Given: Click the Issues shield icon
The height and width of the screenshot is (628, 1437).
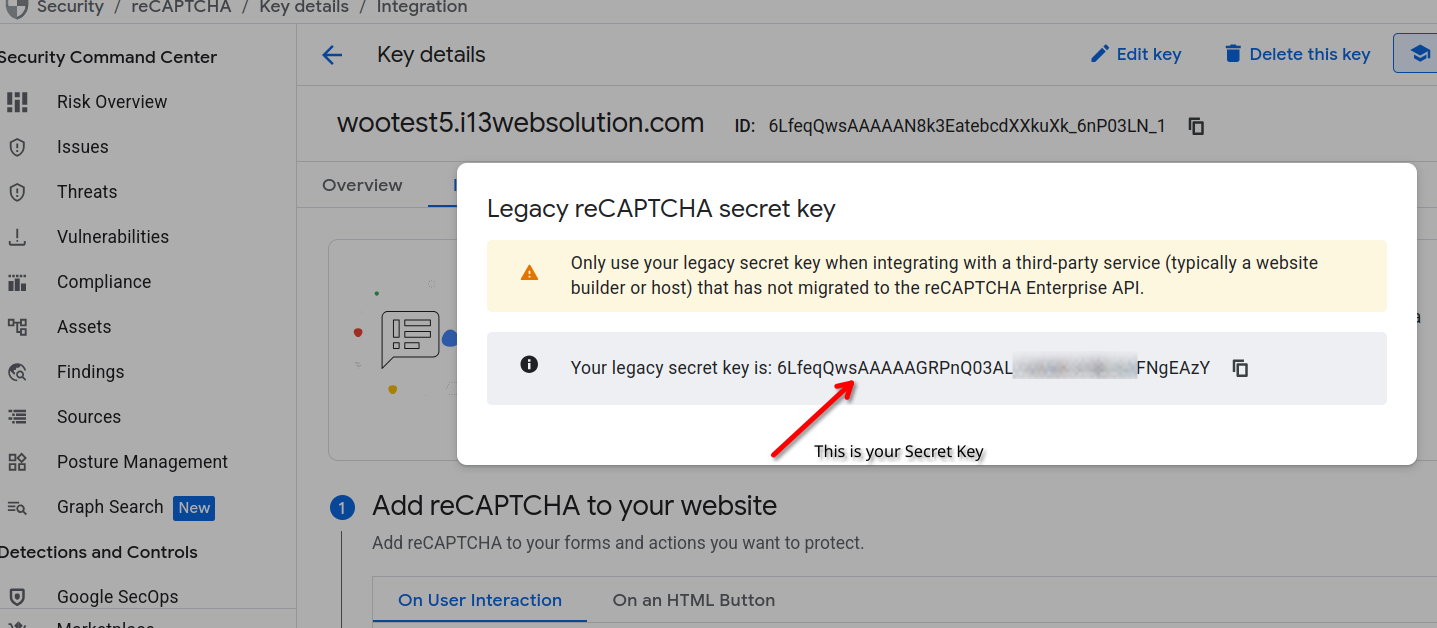Looking at the screenshot, I should (x=17, y=147).
